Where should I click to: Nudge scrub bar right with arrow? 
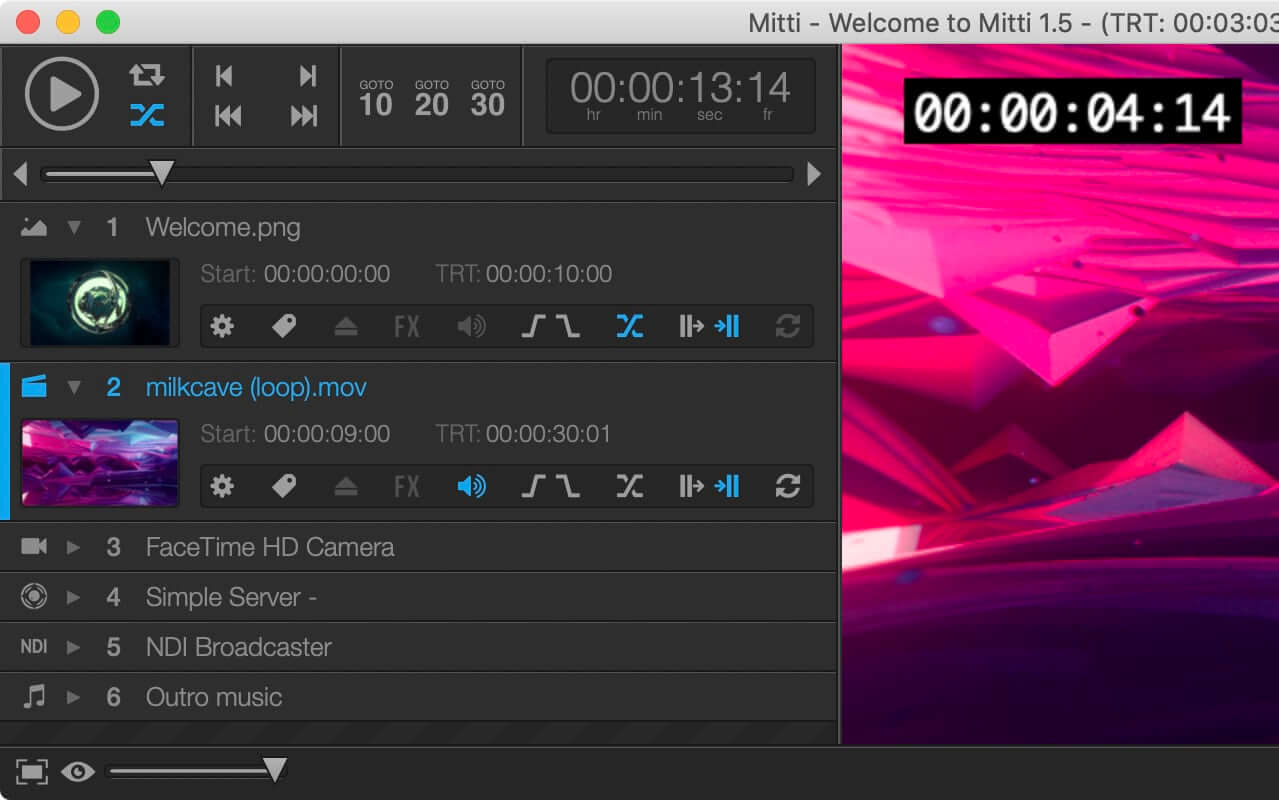point(814,174)
